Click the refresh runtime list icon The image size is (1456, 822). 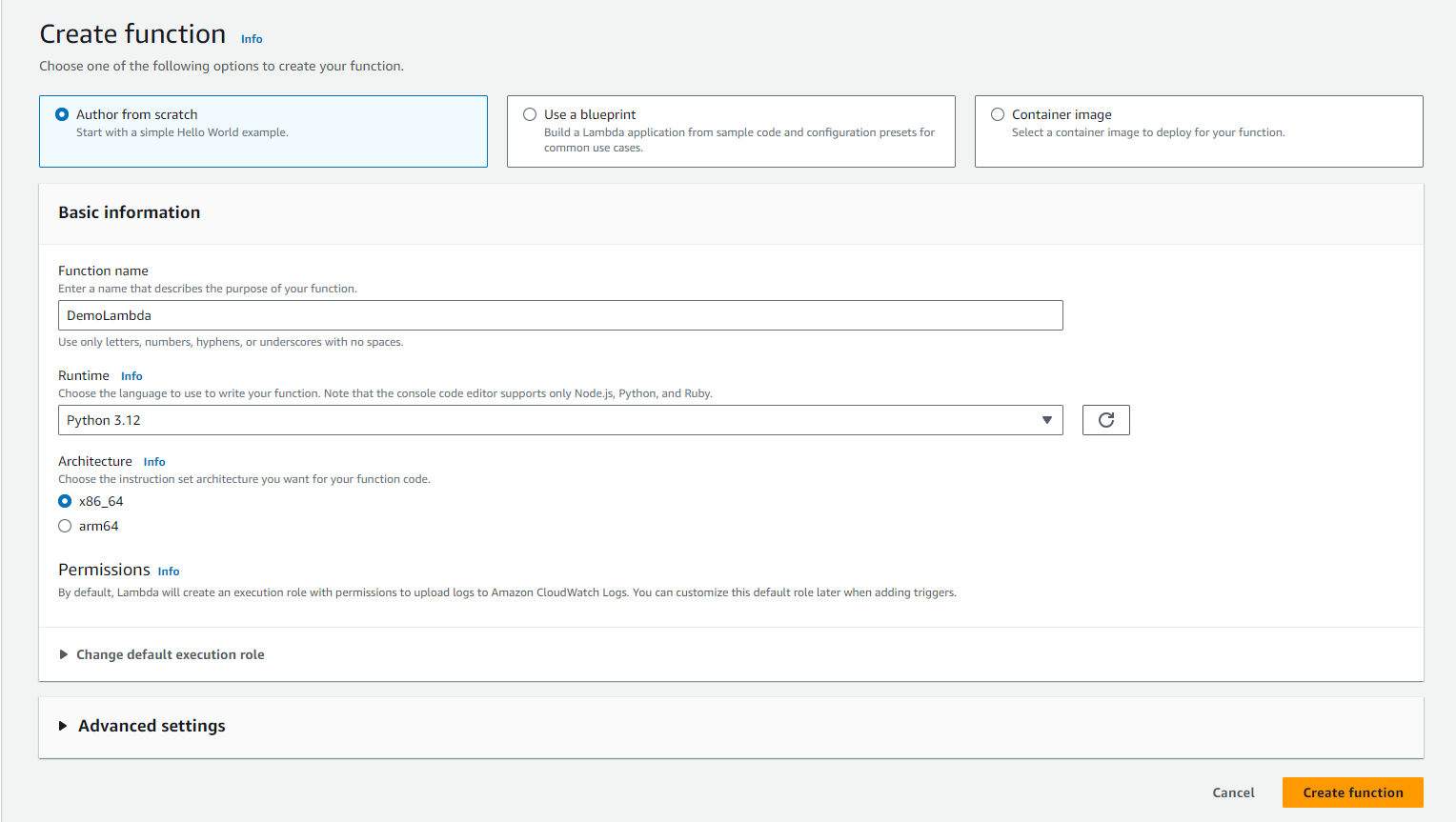(1105, 420)
